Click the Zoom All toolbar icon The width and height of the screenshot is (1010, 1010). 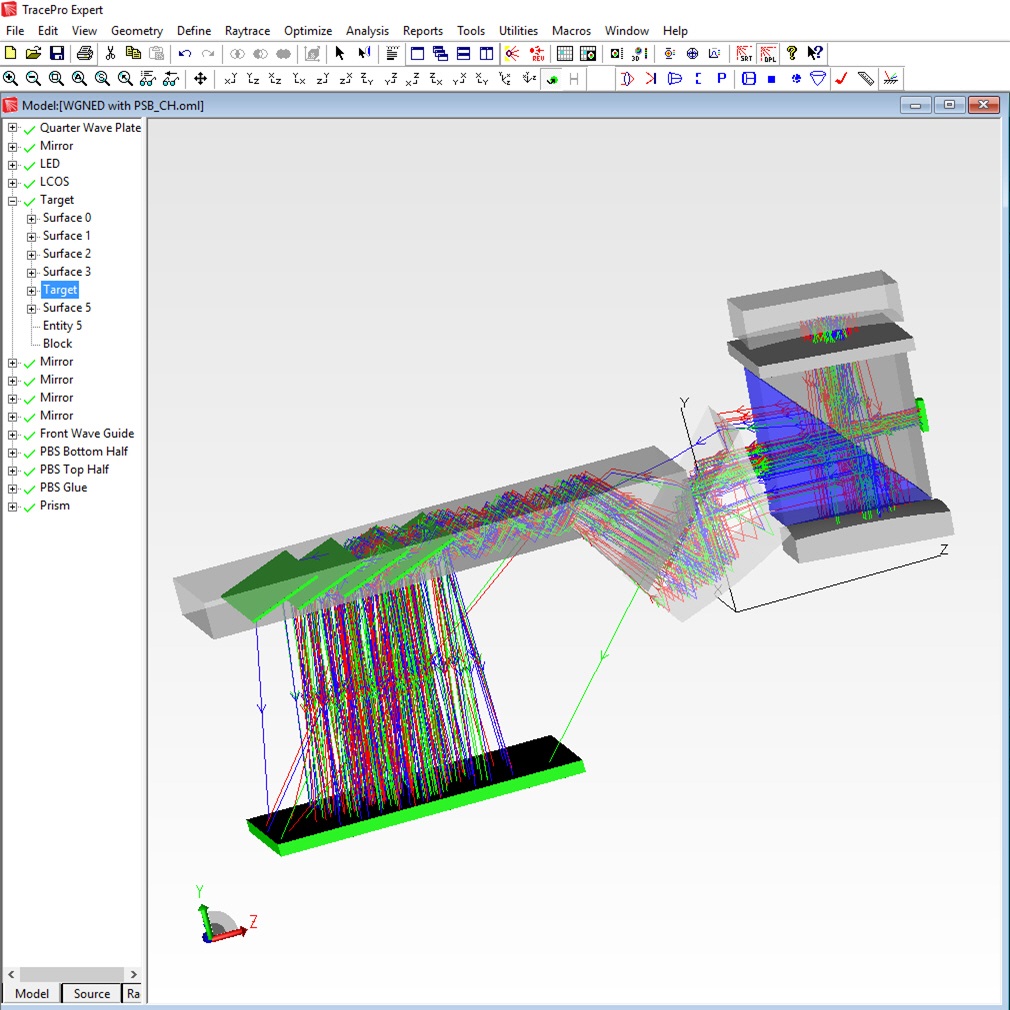coord(78,78)
